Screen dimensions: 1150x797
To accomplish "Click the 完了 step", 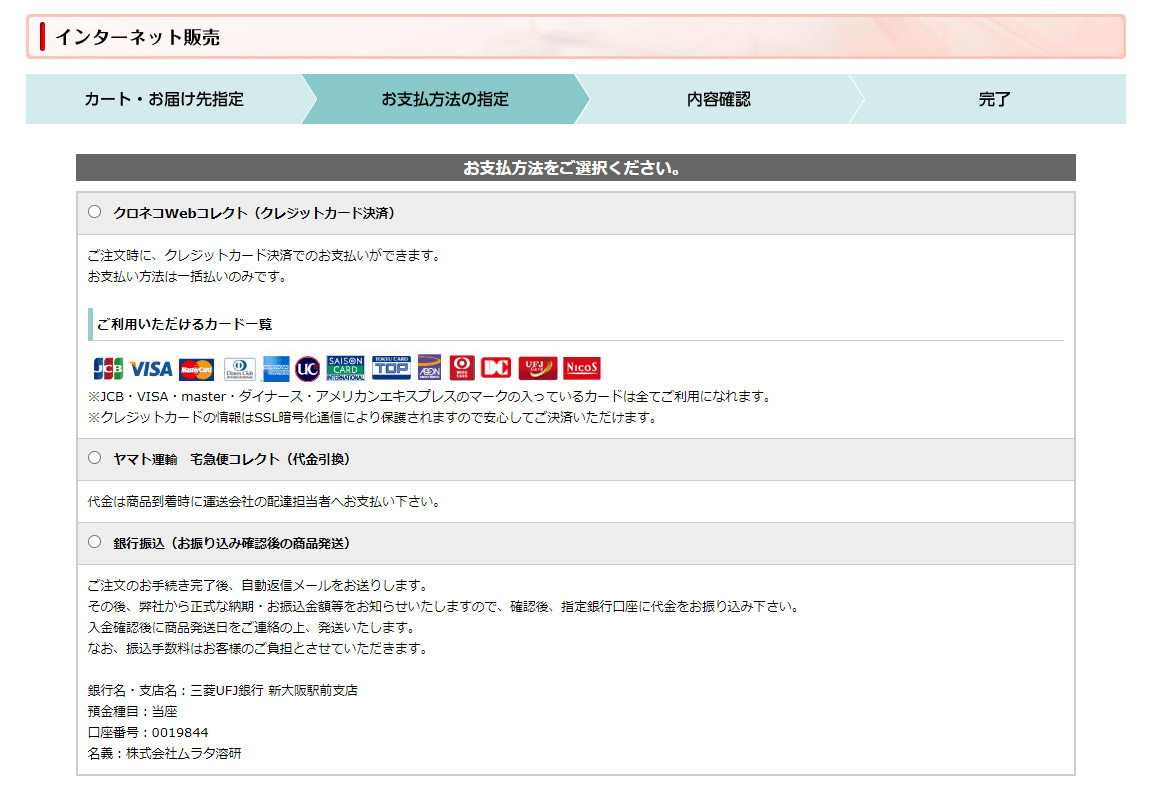I will (x=995, y=99).
